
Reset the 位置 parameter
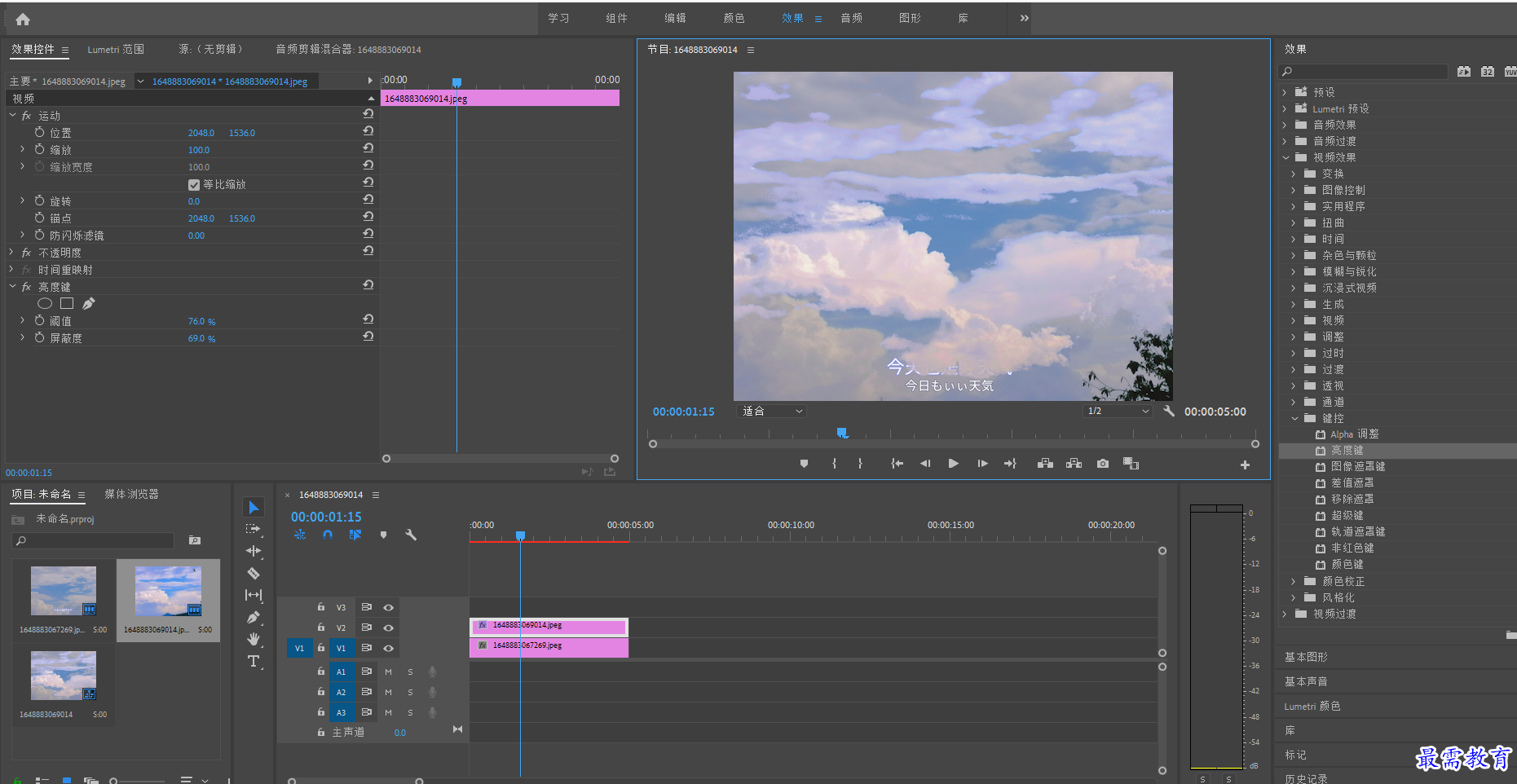click(368, 131)
